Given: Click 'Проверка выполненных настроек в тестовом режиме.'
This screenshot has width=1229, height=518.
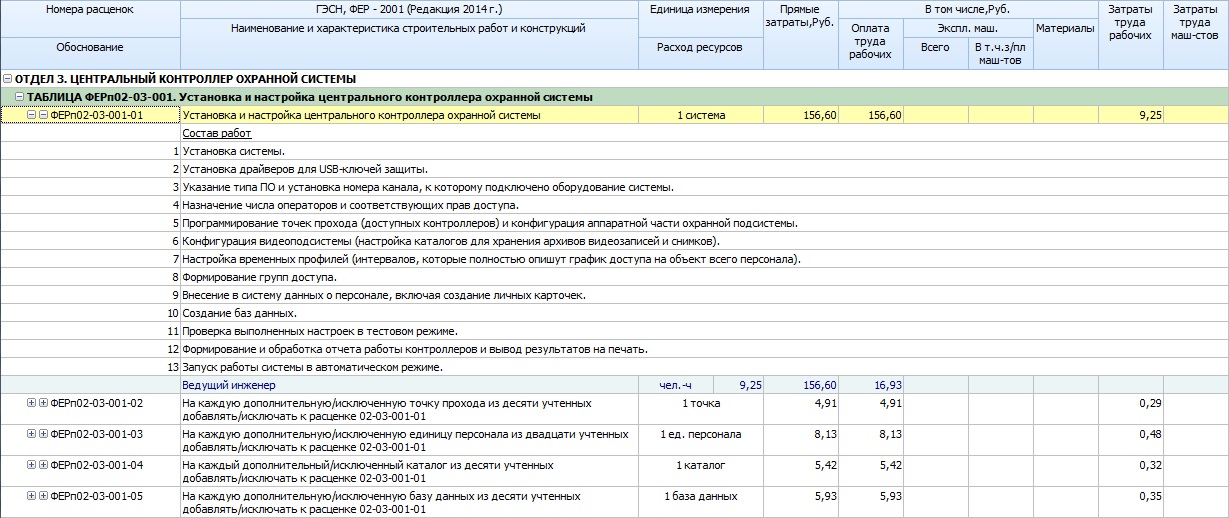Looking at the screenshot, I should coord(320,331).
